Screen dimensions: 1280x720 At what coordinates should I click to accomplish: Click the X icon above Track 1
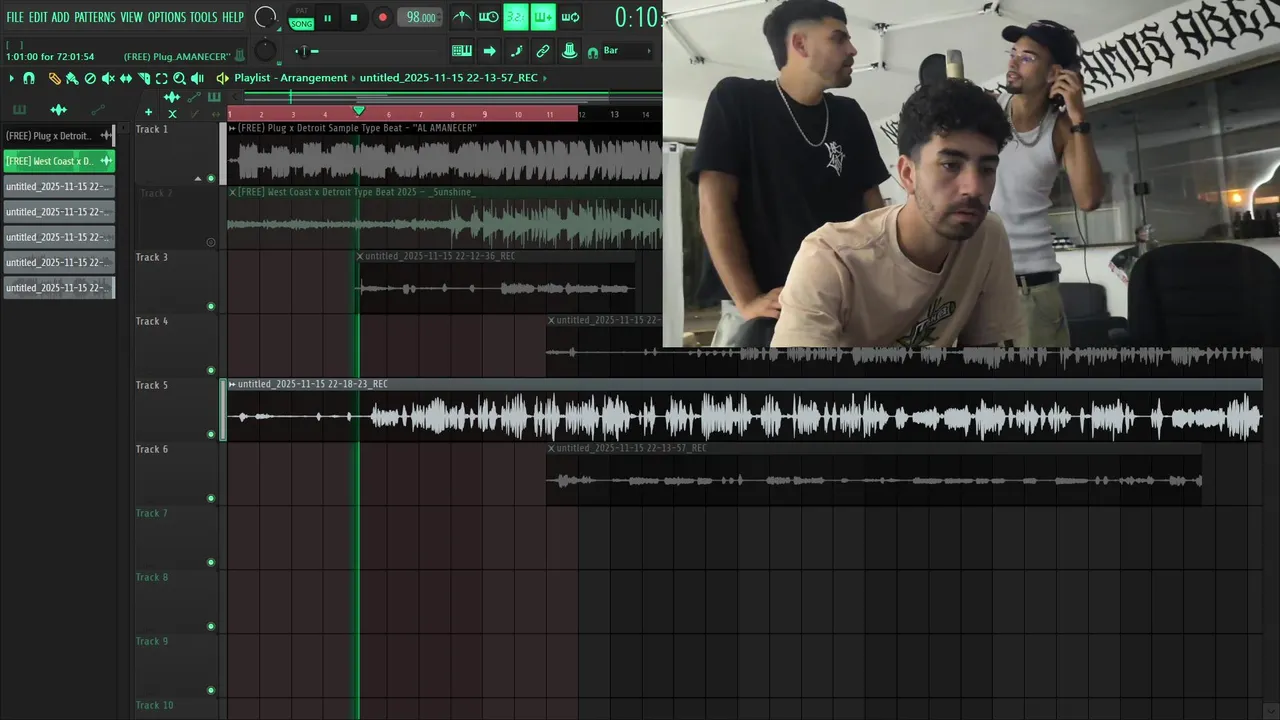click(172, 113)
